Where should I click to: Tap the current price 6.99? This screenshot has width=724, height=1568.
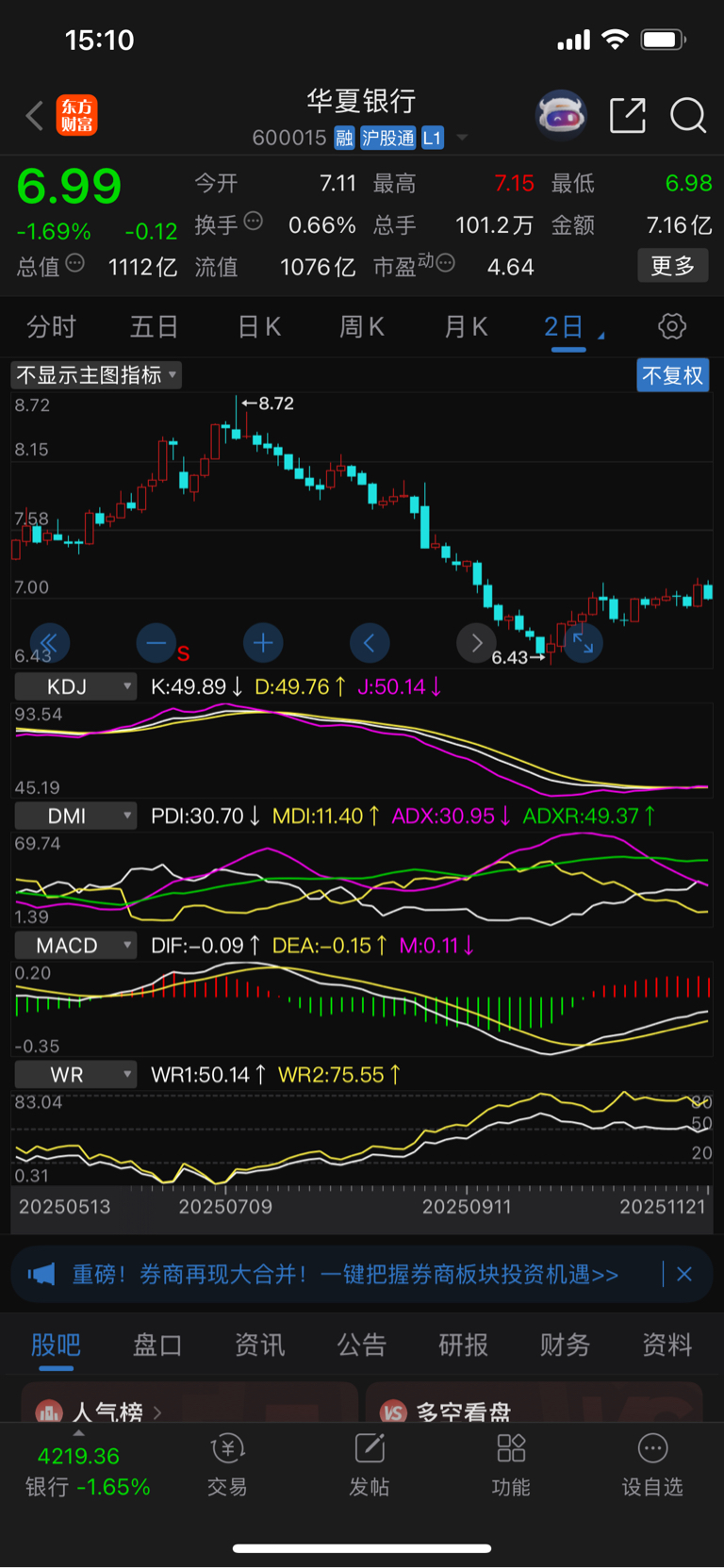point(70,186)
